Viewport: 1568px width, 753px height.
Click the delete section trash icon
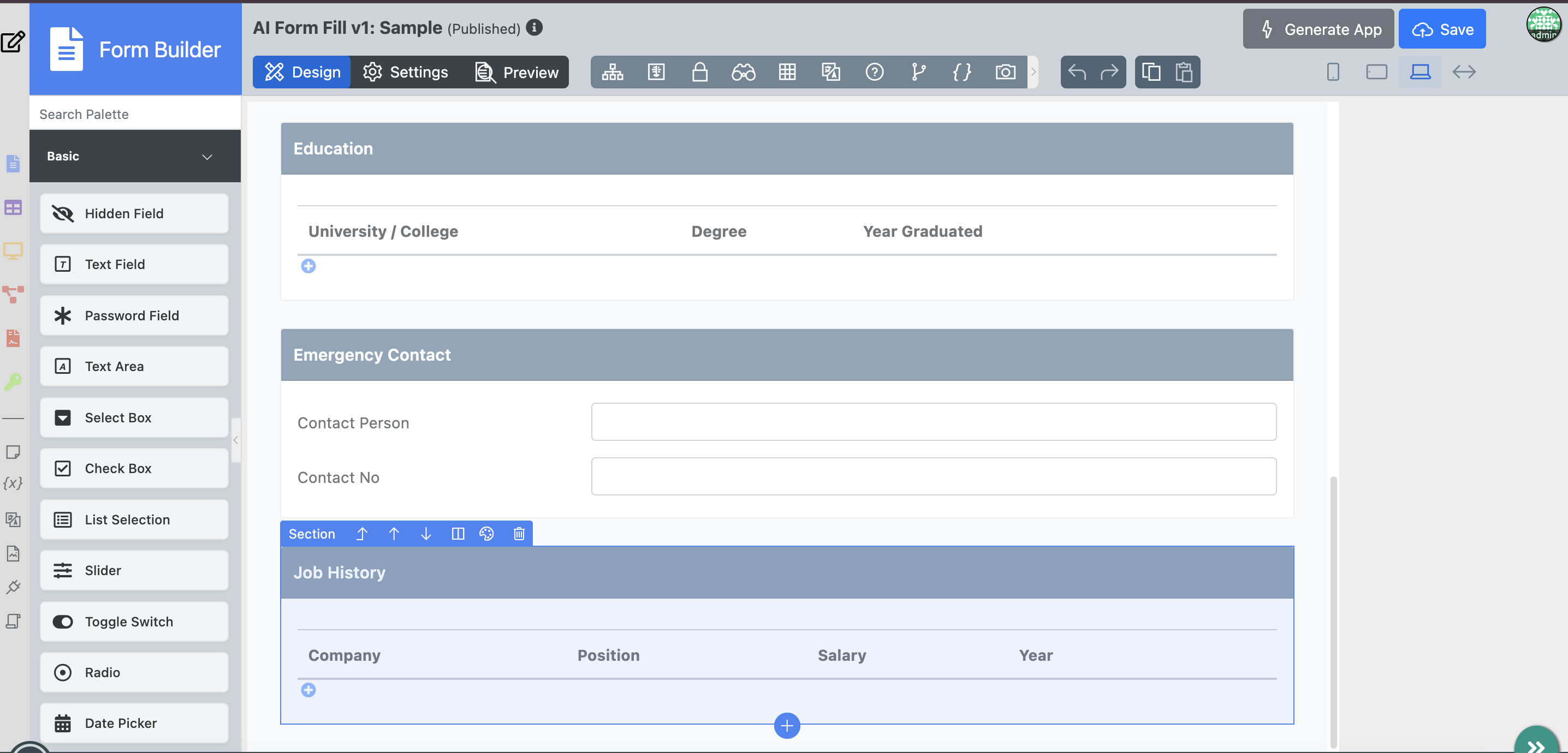pyautogui.click(x=519, y=534)
